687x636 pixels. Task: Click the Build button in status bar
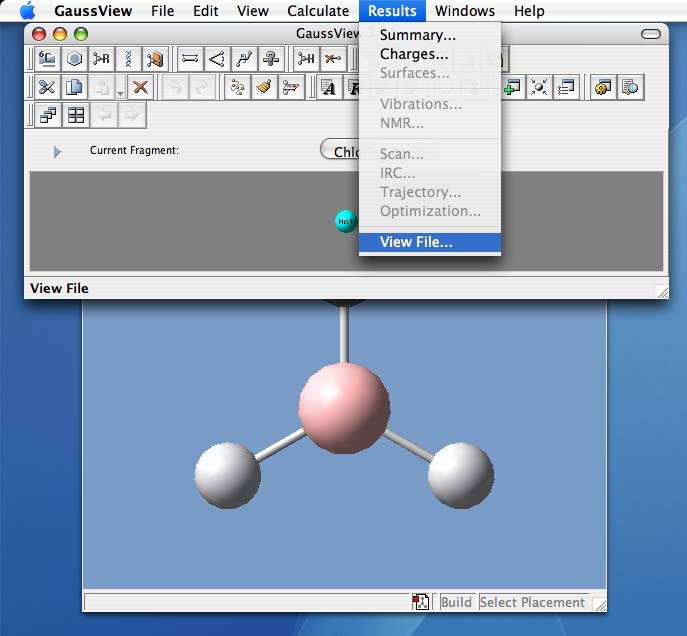tap(456, 602)
